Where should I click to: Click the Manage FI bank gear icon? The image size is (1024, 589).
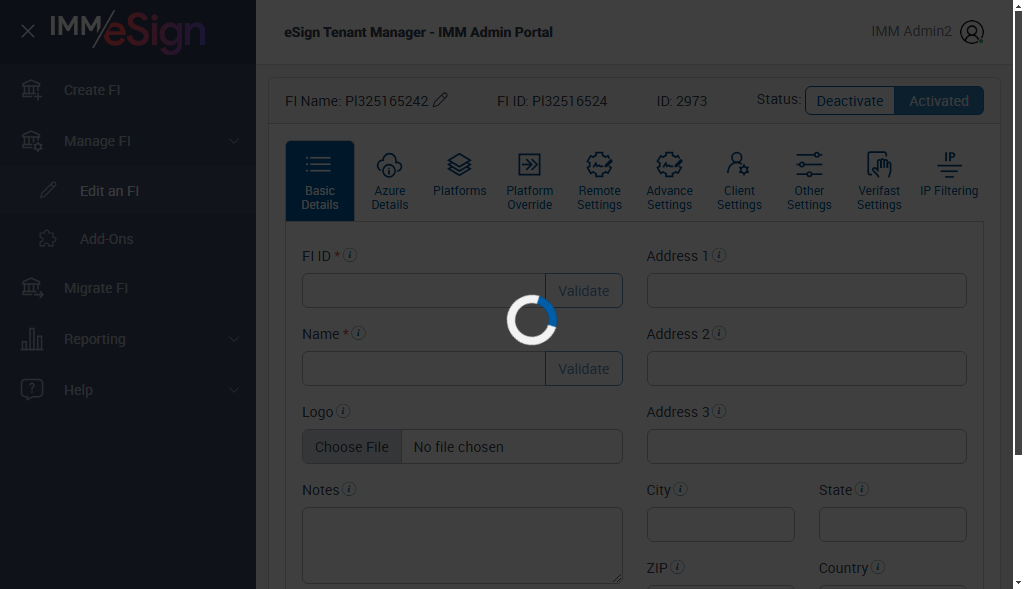click(31, 140)
